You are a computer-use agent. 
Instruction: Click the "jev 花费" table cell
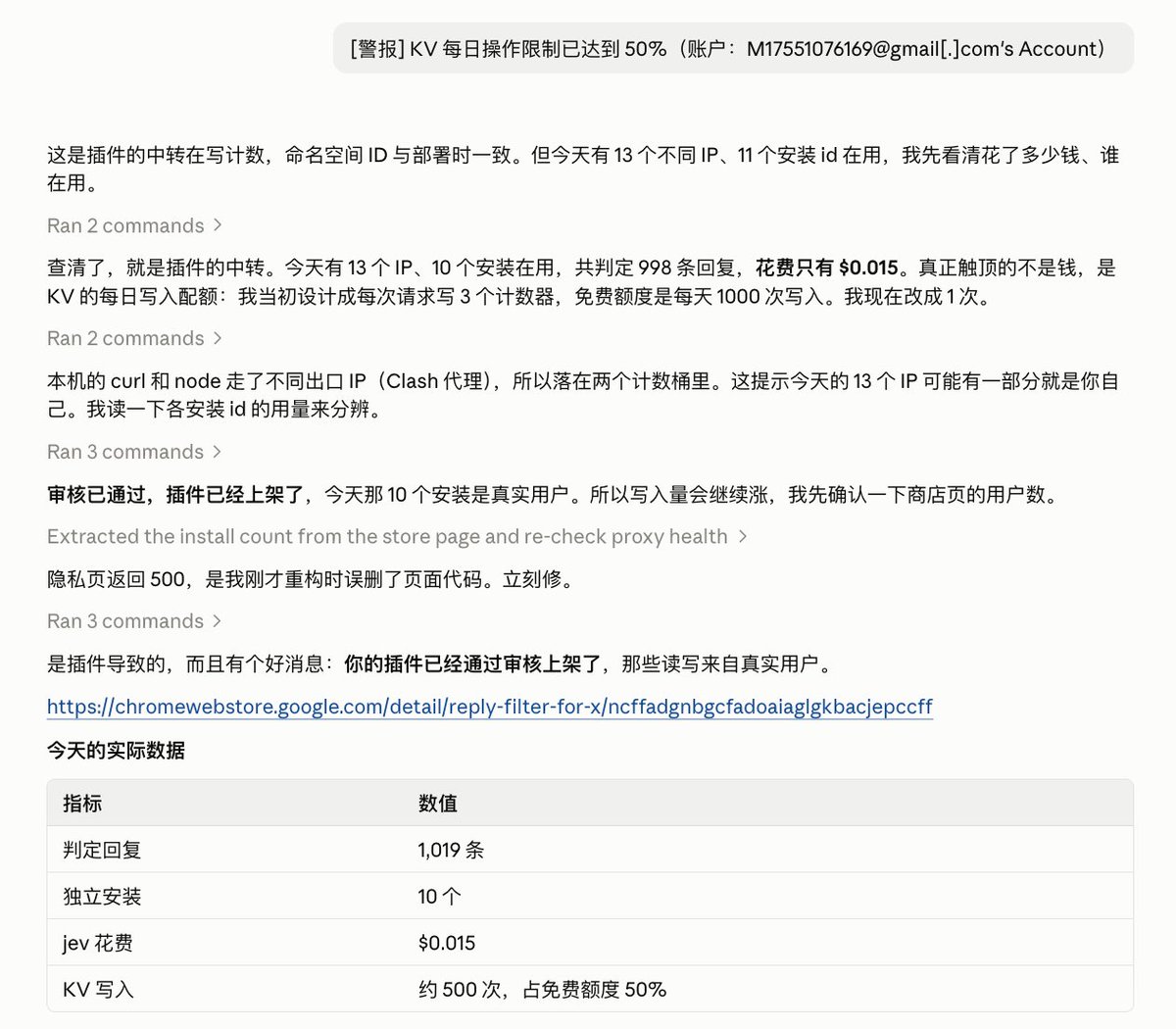point(98,943)
